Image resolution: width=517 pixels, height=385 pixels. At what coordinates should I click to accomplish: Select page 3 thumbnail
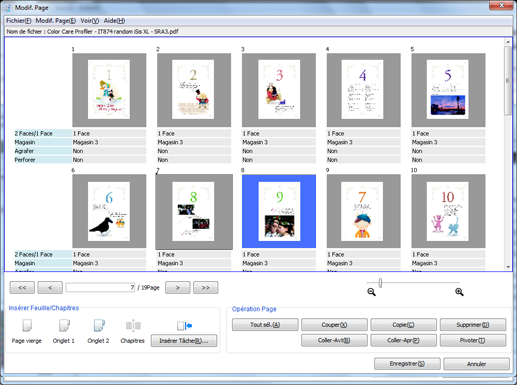pyautogui.click(x=279, y=90)
